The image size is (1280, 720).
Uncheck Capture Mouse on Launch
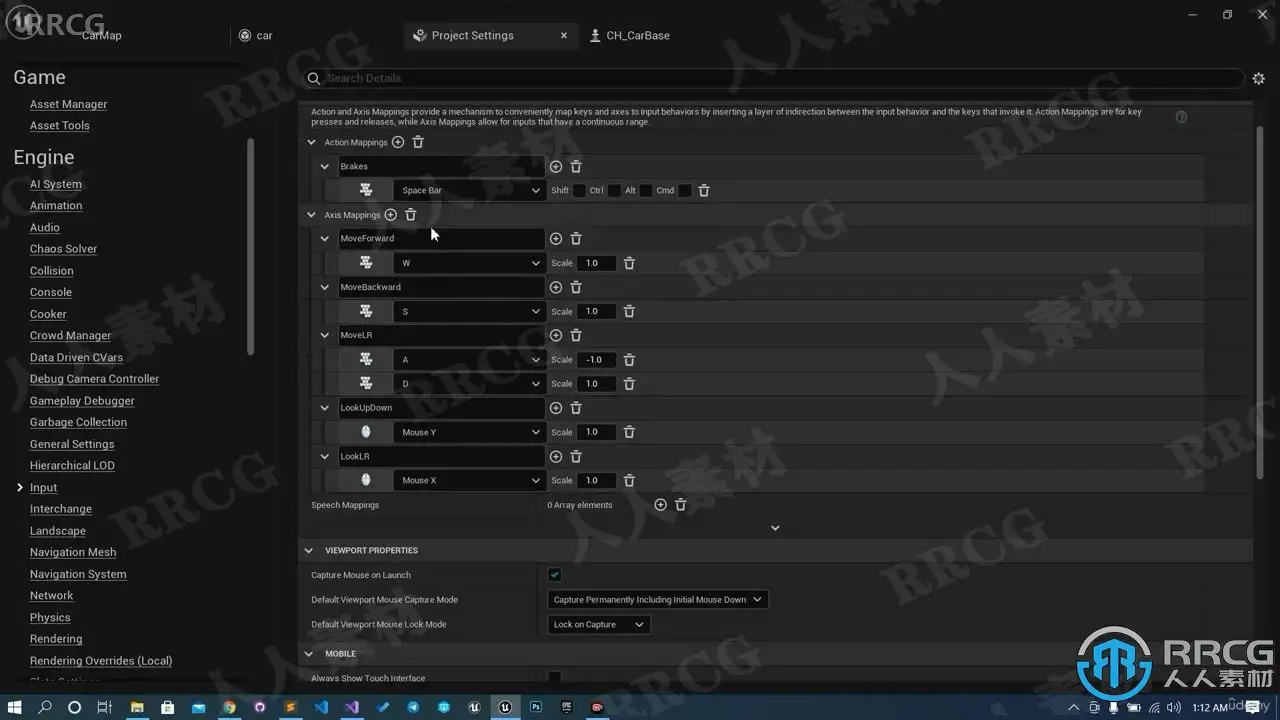click(554, 575)
